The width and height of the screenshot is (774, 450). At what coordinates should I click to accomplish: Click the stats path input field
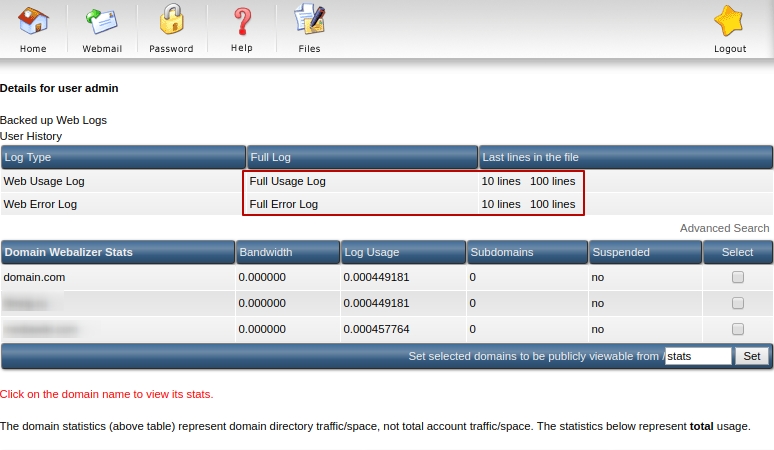tap(698, 356)
